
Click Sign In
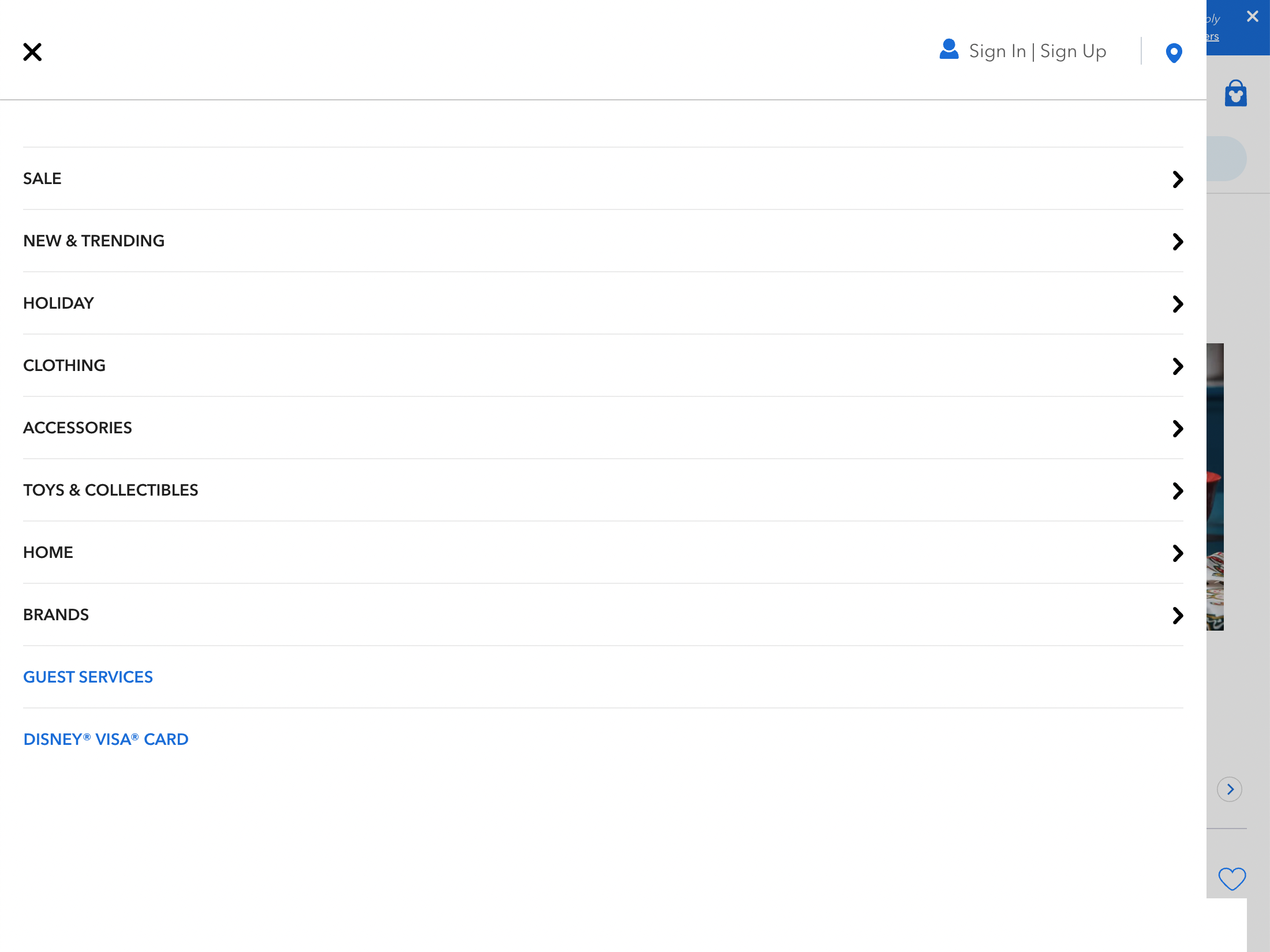click(x=998, y=51)
